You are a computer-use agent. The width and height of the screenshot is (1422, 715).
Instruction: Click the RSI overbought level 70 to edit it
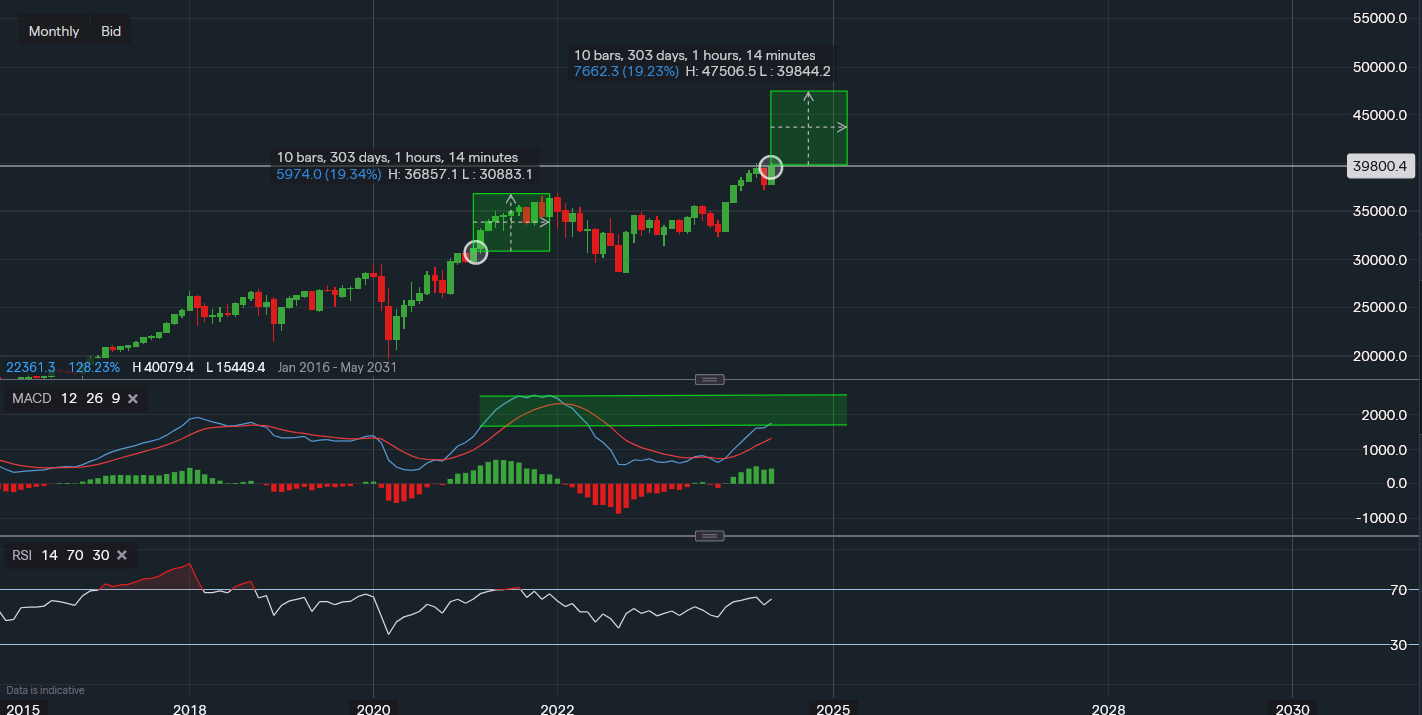(77, 555)
